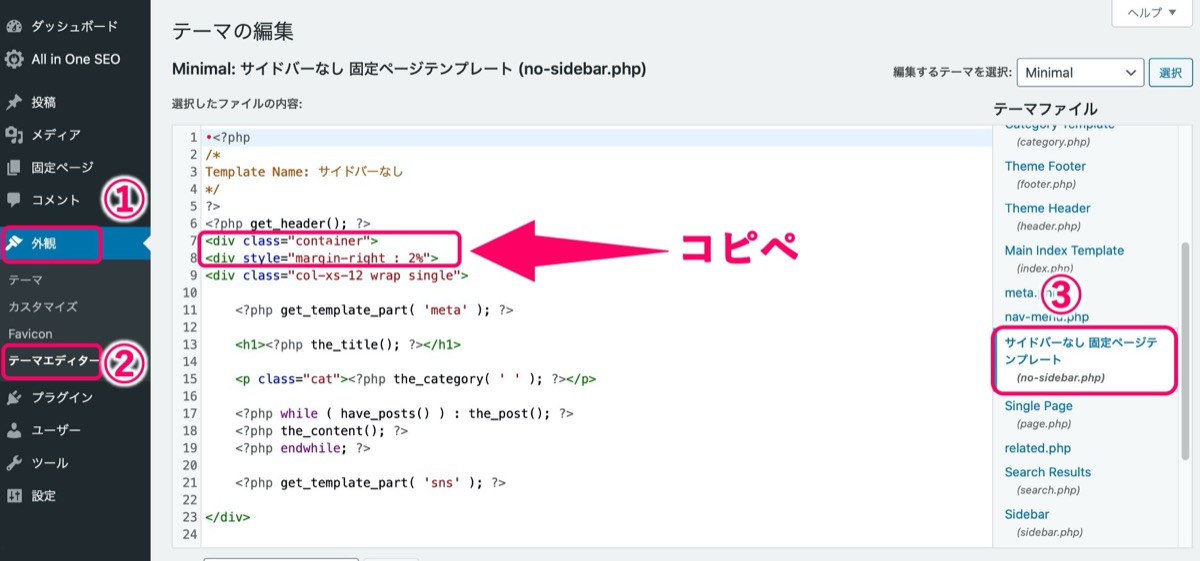Click the comment bubble icon beside コメント
The height and width of the screenshot is (561, 1200).
(x=14, y=200)
